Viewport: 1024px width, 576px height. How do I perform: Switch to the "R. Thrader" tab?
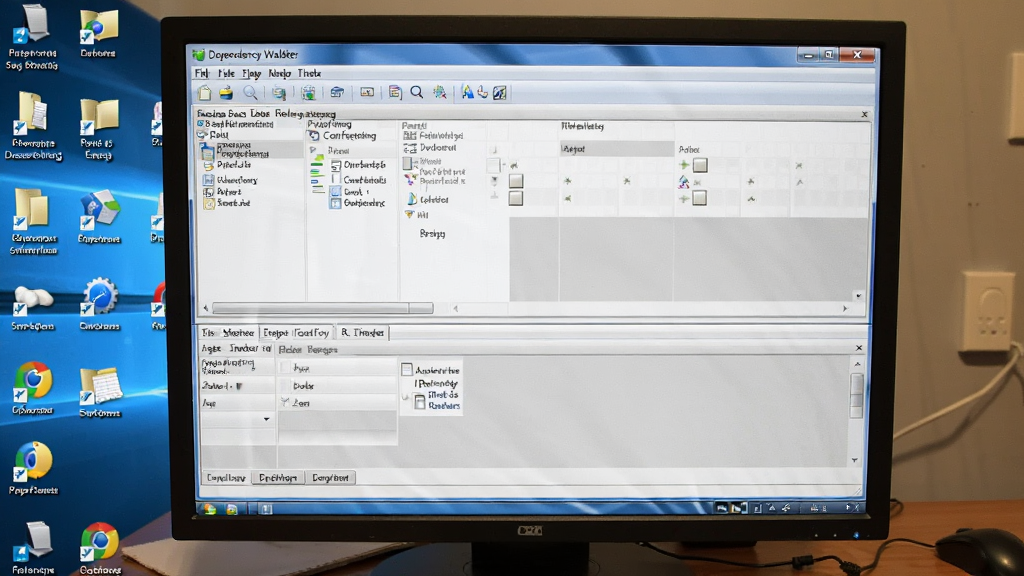[x=362, y=333]
